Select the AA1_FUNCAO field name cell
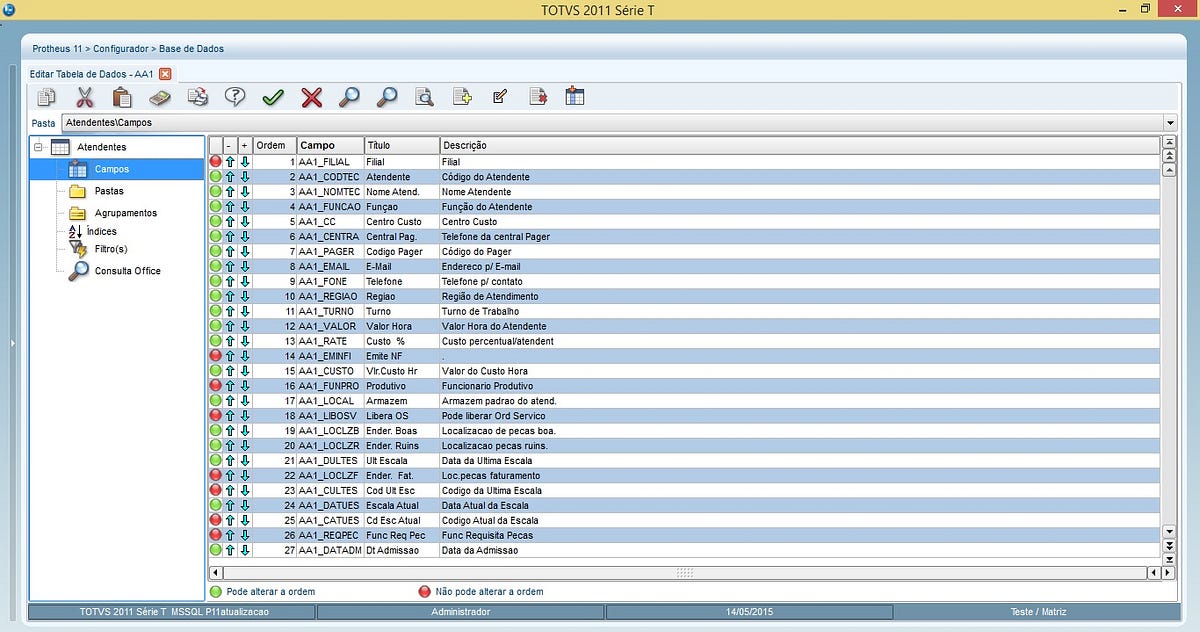This screenshot has height=632, width=1200. point(330,207)
